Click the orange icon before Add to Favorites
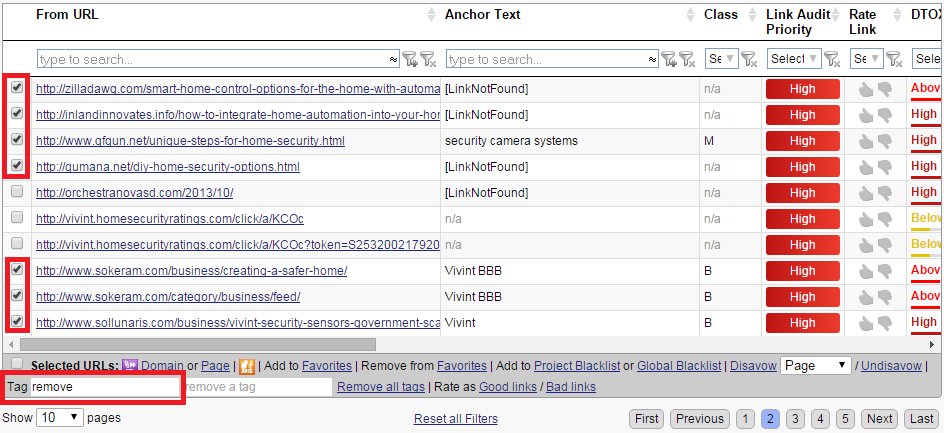 coord(247,366)
